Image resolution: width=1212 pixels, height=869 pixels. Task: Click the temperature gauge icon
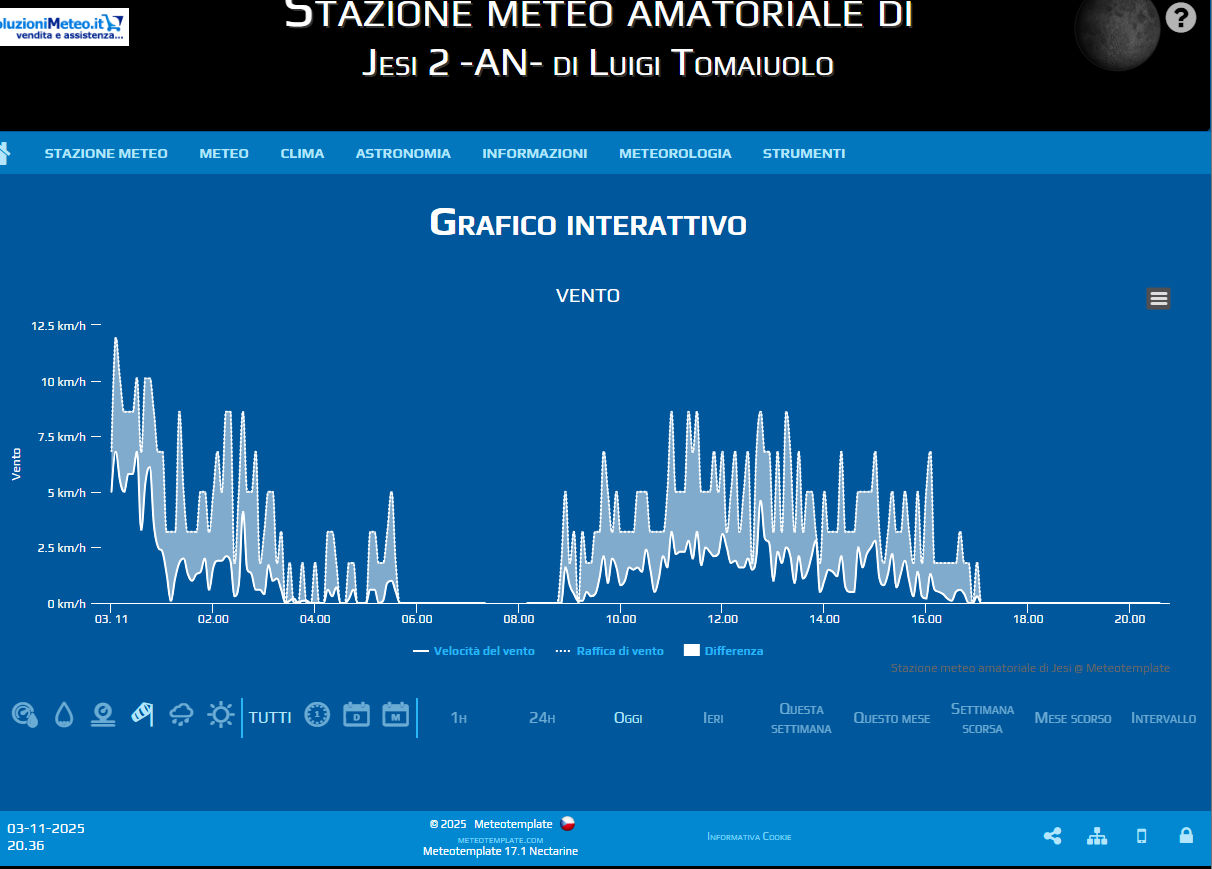(x=25, y=714)
